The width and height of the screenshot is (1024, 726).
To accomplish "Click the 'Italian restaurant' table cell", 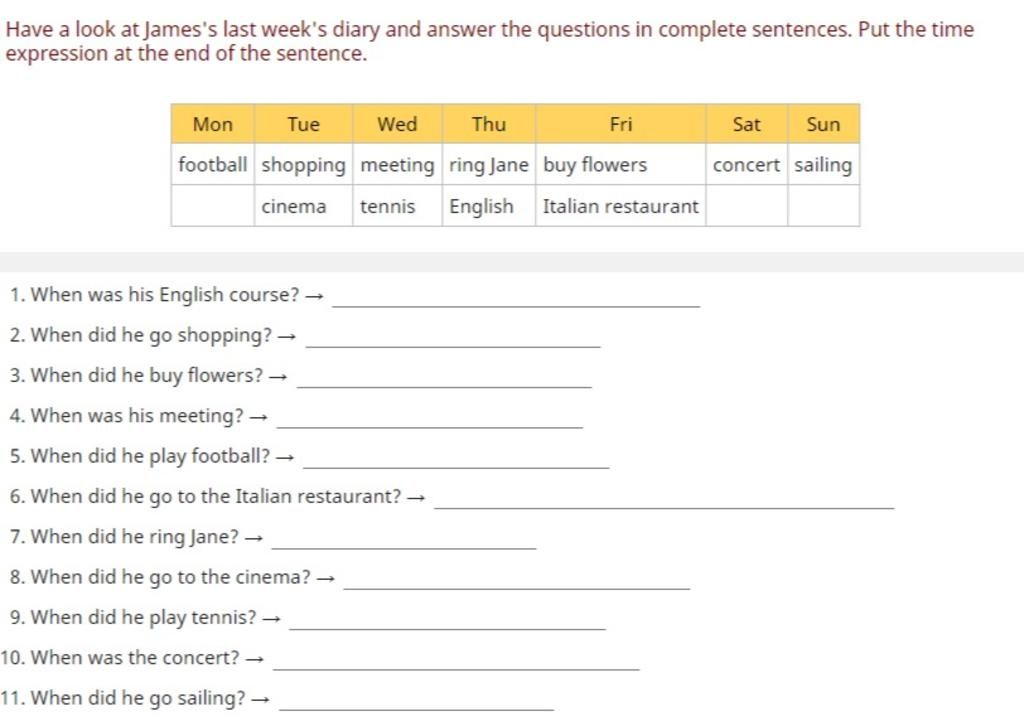I will 620,206.
